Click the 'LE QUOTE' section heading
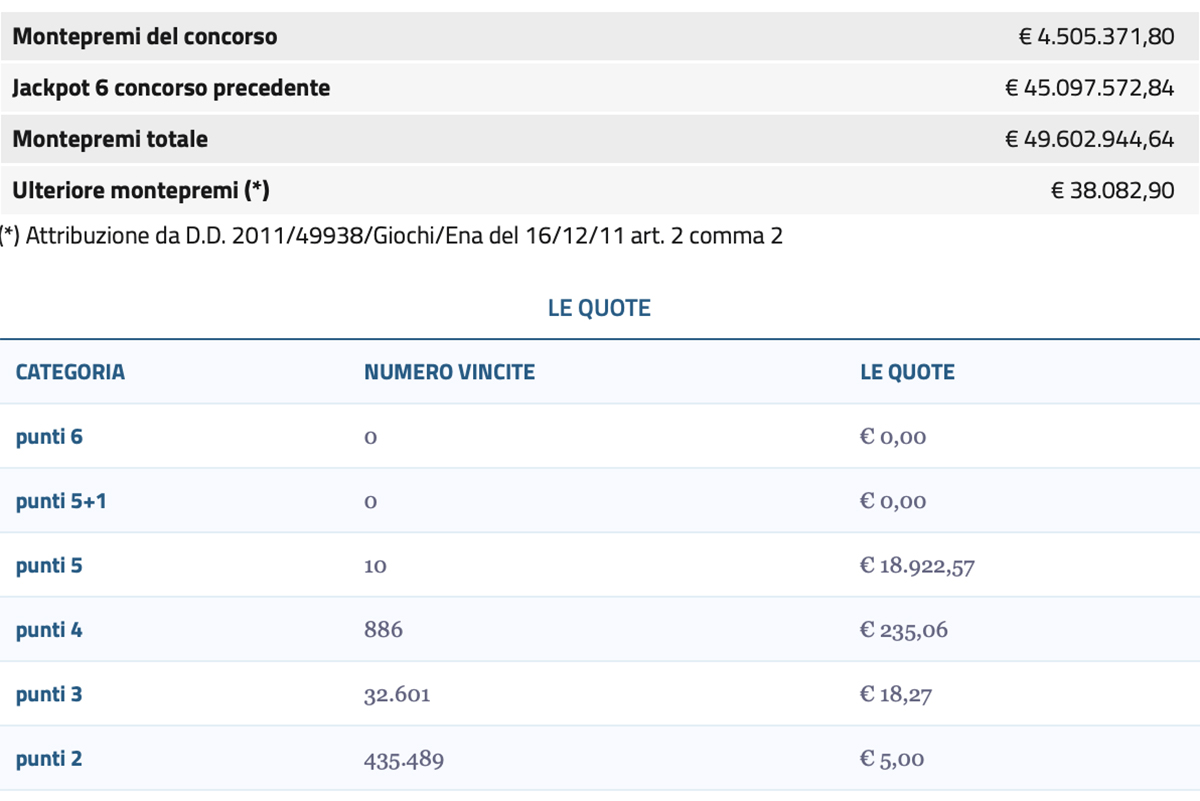 599,308
